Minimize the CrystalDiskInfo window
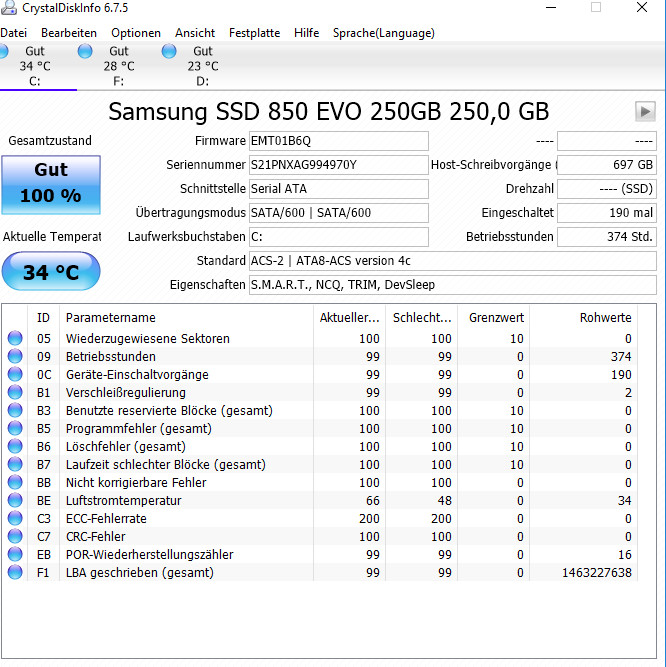 (551, 7)
